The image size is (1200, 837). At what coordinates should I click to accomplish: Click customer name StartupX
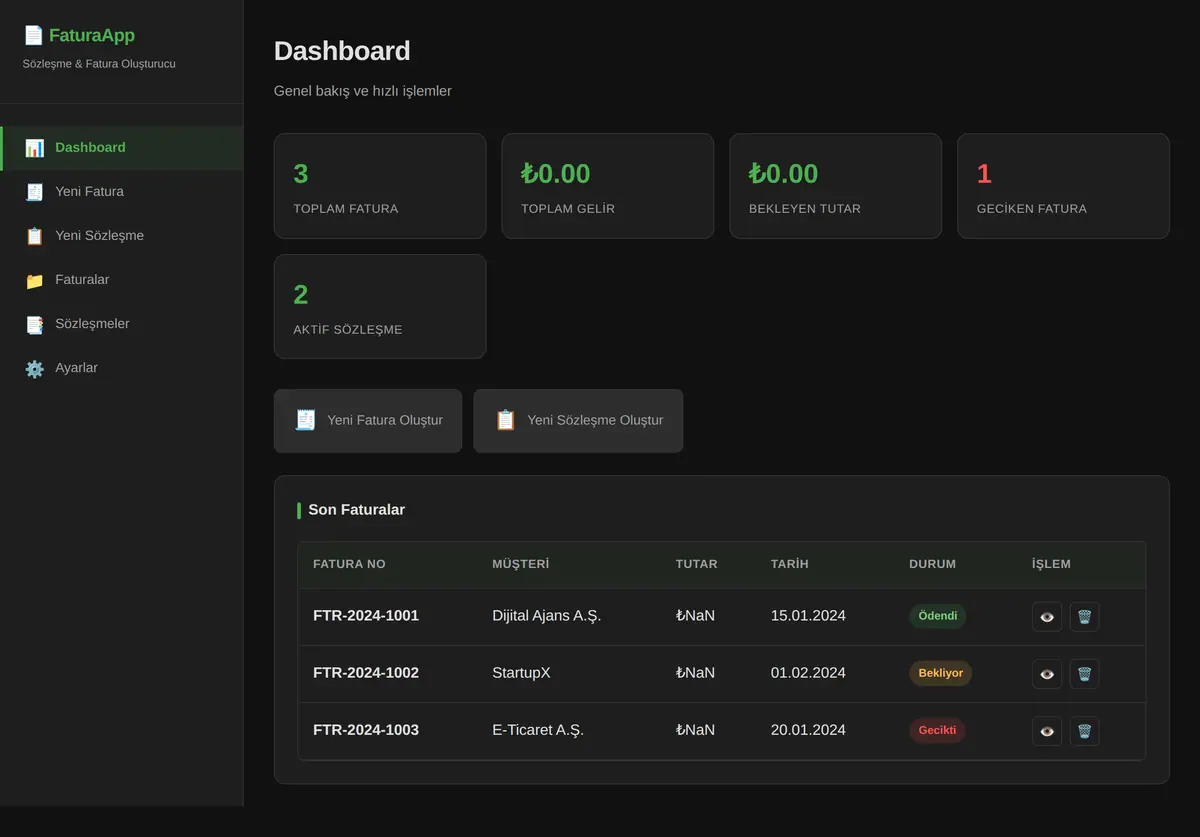pos(521,673)
